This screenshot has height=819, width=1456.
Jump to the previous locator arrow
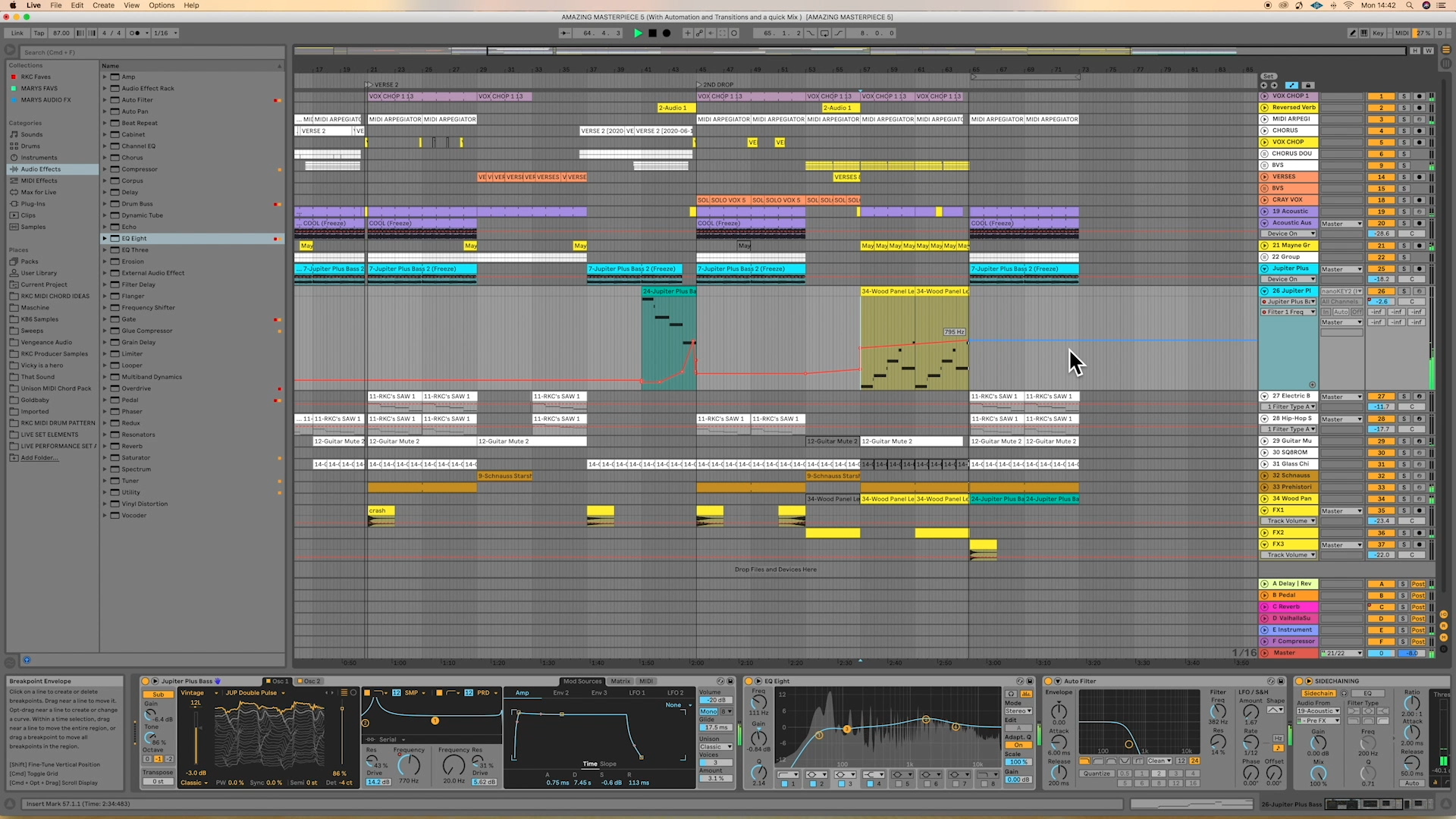tap(1263, 86)
